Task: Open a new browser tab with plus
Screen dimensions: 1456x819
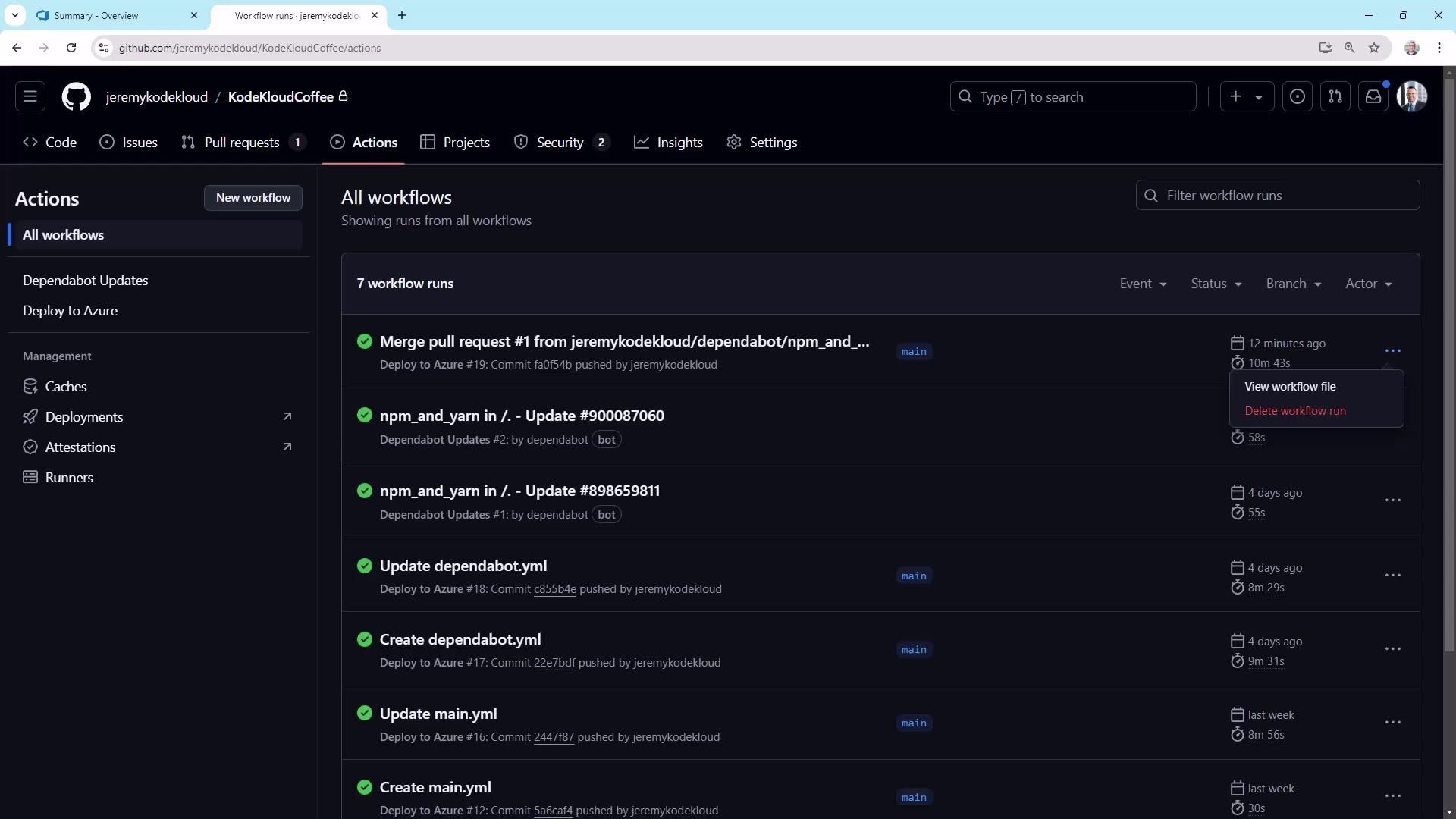Action: pyautogui.click(x=402, y=15)
